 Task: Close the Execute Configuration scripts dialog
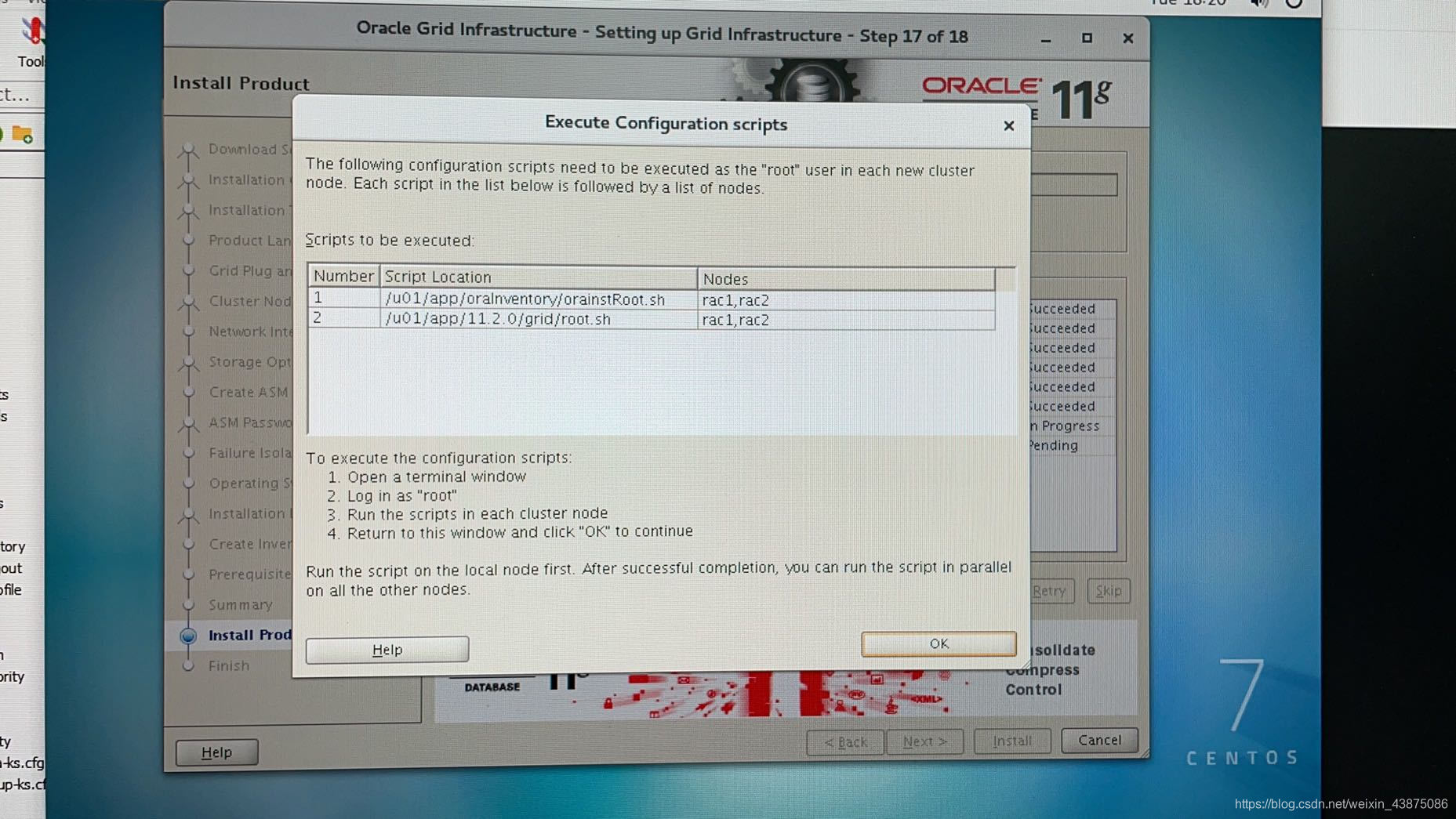click(1009, 125)
